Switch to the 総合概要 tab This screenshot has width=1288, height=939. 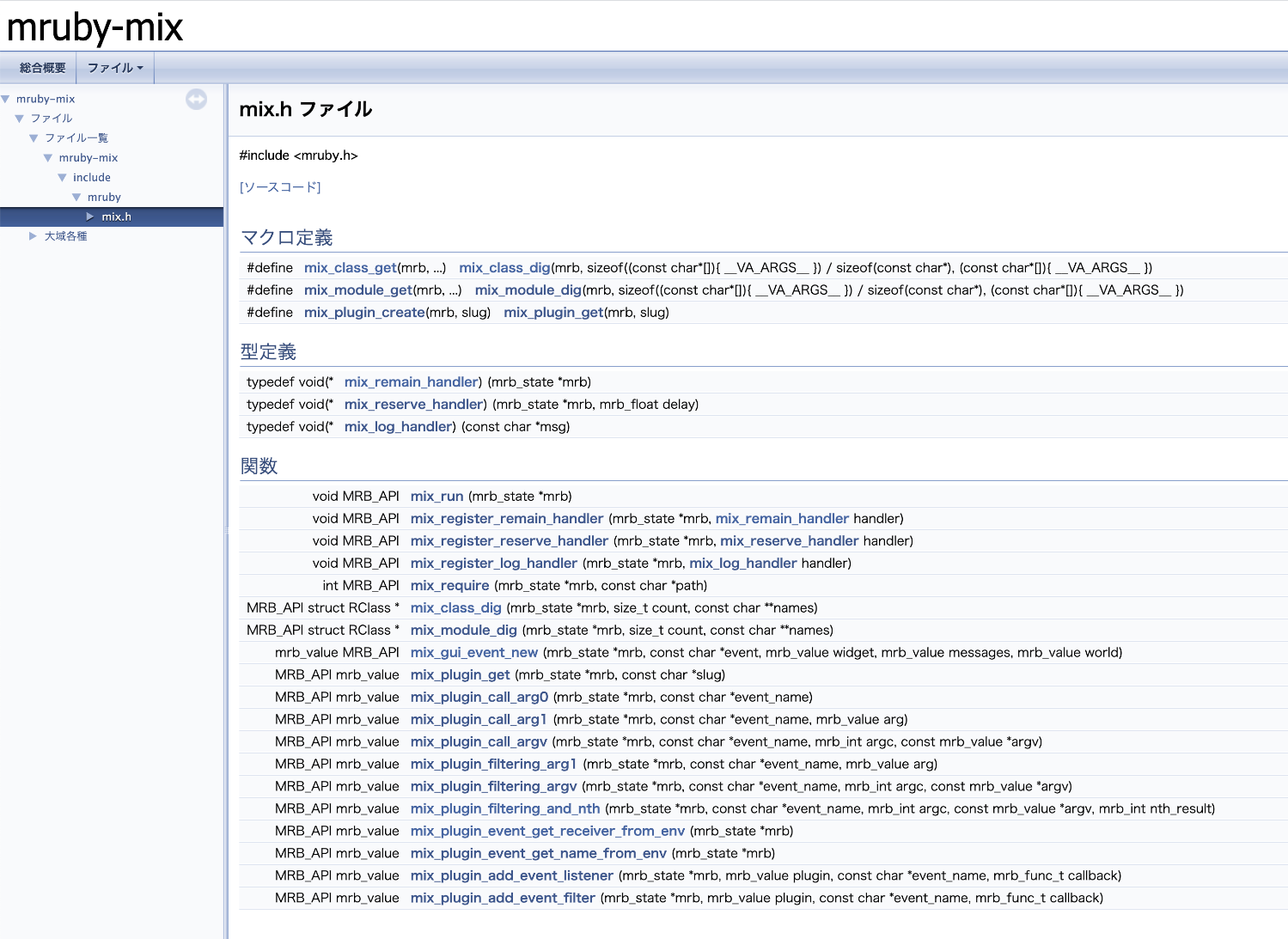pyautogui.click(x=42, y=68)
